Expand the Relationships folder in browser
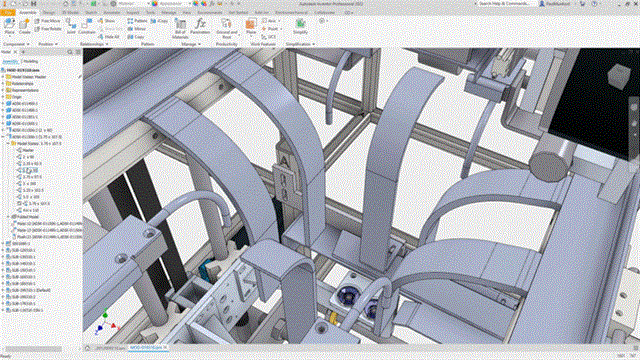 point(3,83)
